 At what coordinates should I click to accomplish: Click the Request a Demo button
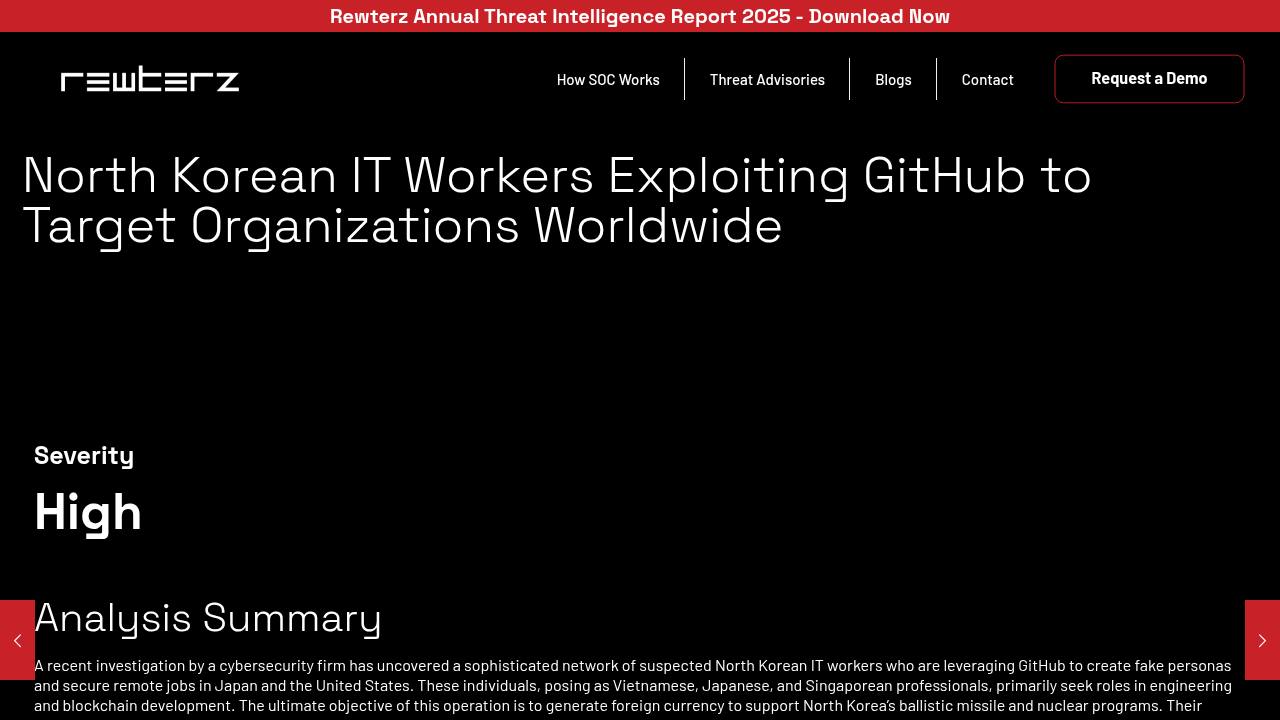[1149, 79]
